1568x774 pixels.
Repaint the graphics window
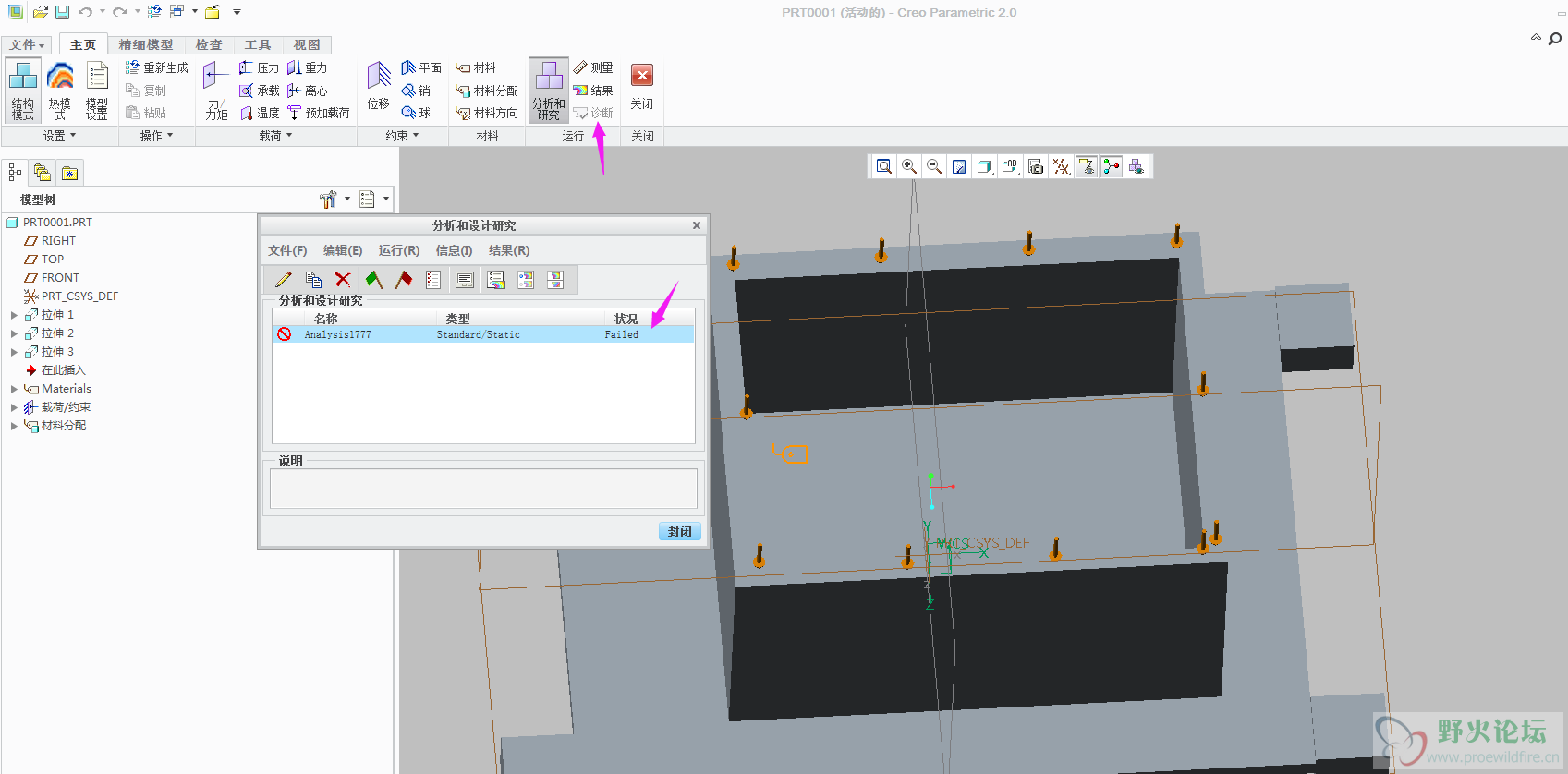pos(959,166)
